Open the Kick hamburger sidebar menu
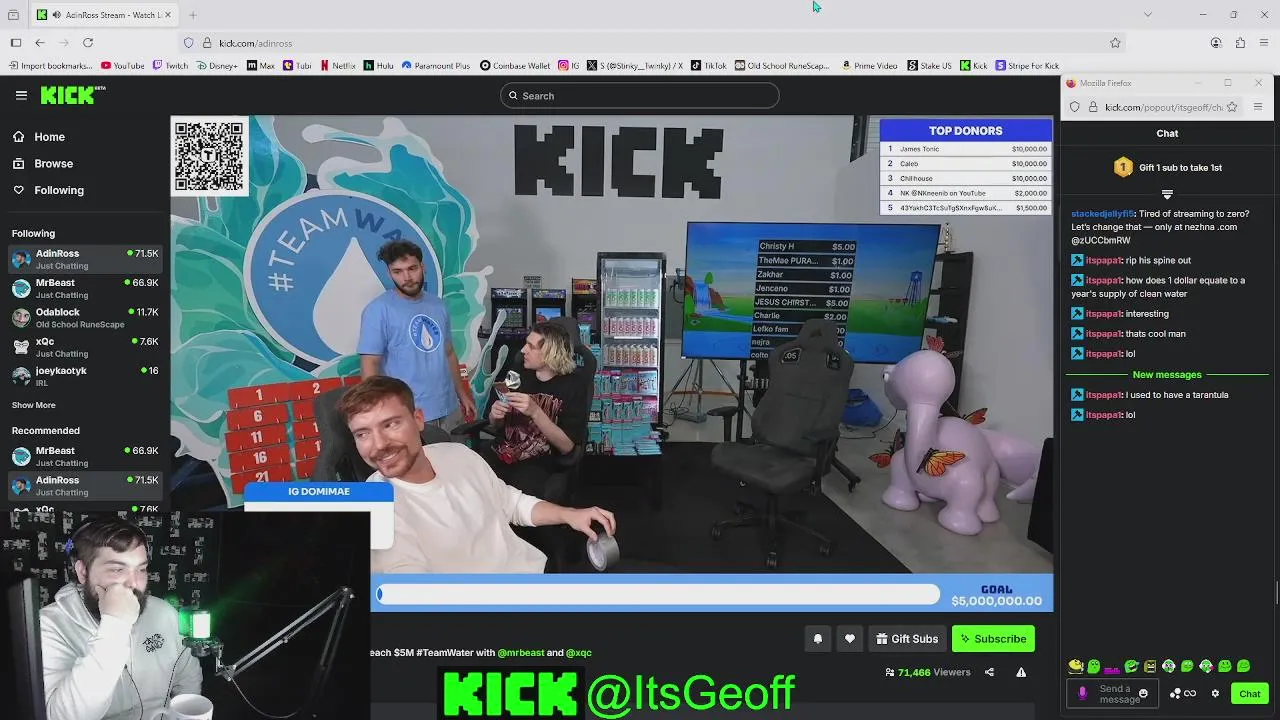 coord(21,95)
